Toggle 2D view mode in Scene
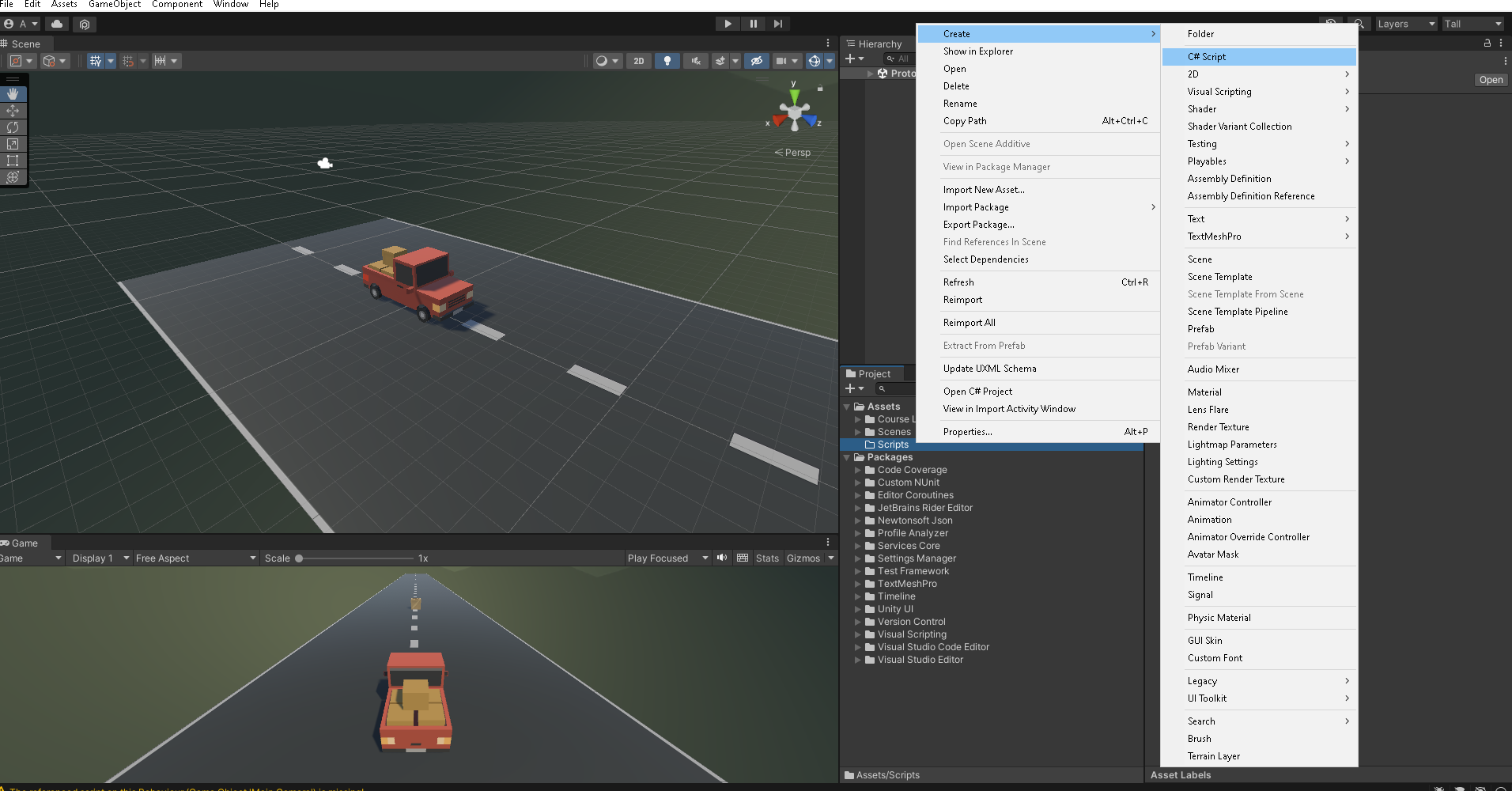Viewport: 1512px width, 791px height. (639, 61)
